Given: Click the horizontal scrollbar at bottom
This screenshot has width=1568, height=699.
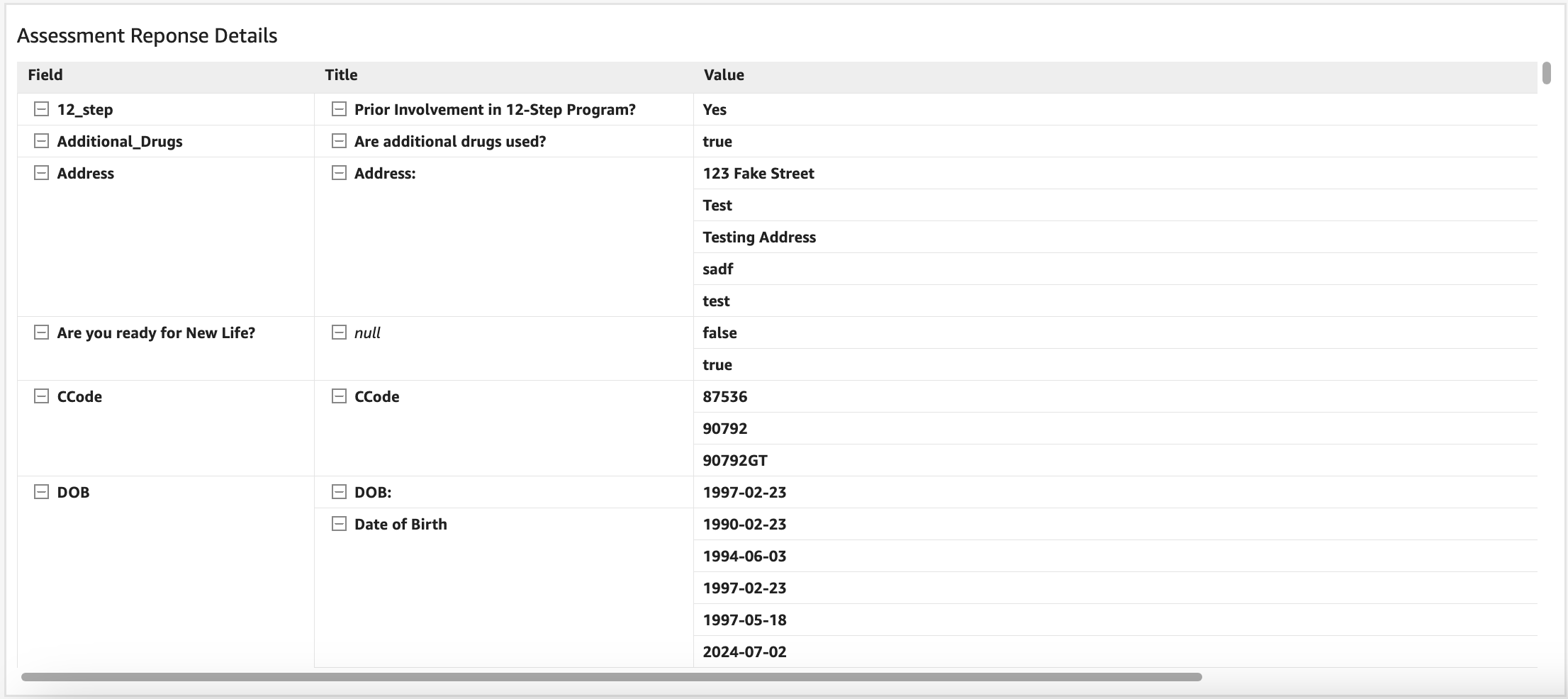Looking at the screenshot, I should pyautogui.click(x=611, y=677).
